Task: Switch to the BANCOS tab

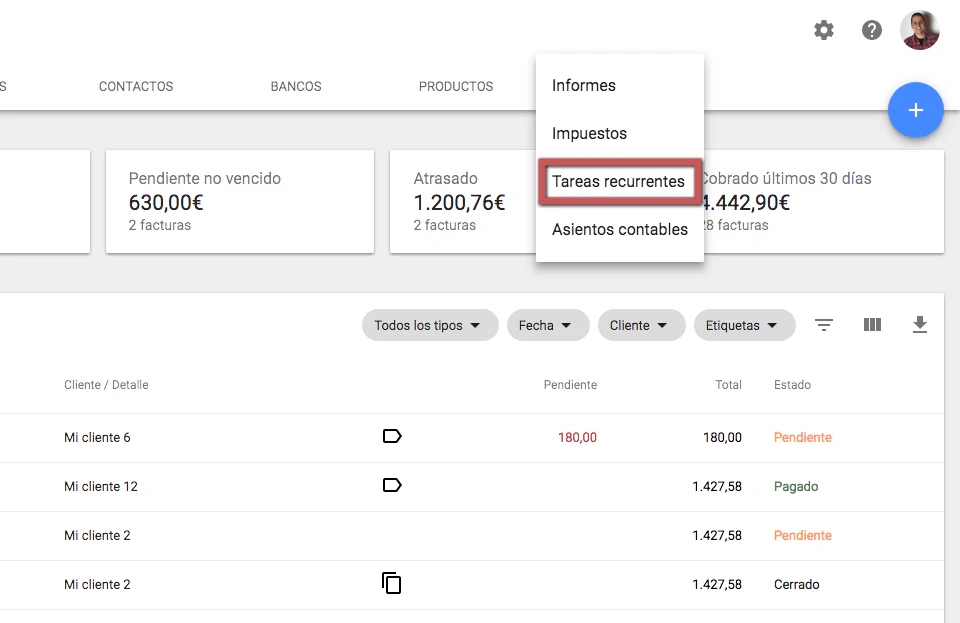Action: (296, 87)
